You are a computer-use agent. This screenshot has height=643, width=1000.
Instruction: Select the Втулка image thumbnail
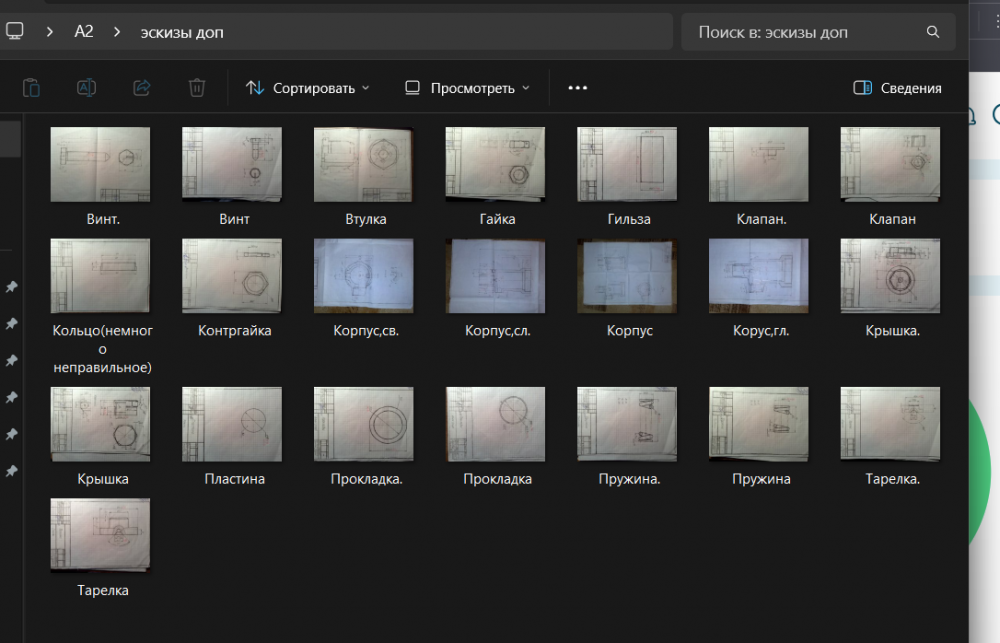(363, 165)
